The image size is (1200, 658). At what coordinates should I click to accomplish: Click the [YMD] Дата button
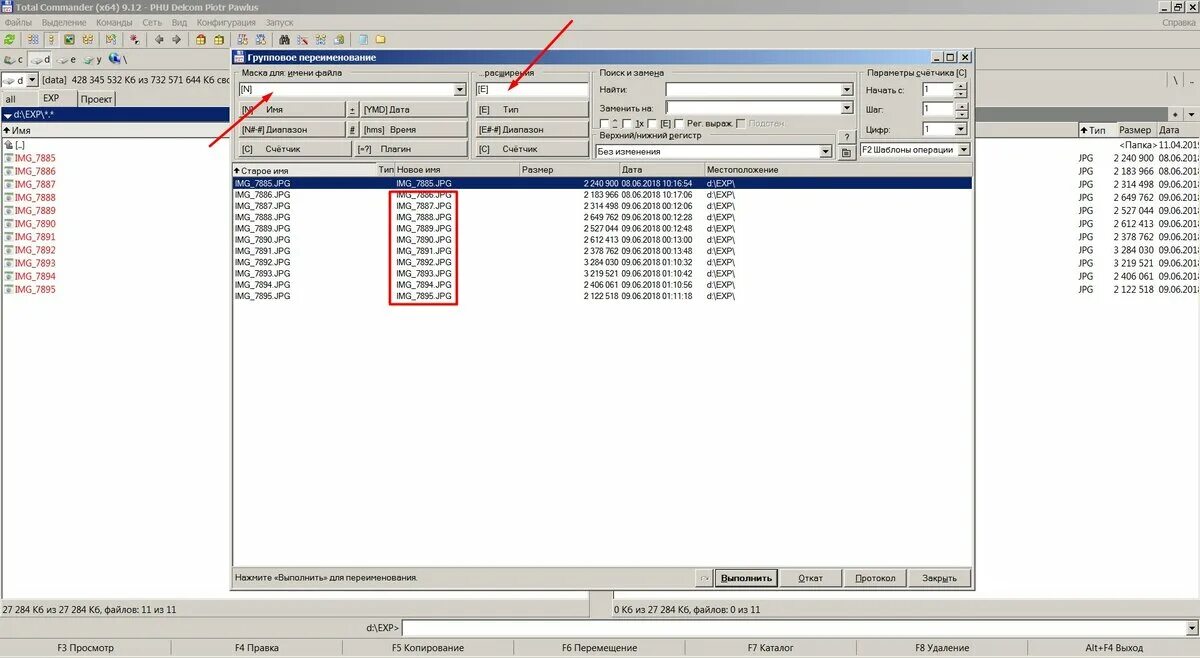pos(412,110)
